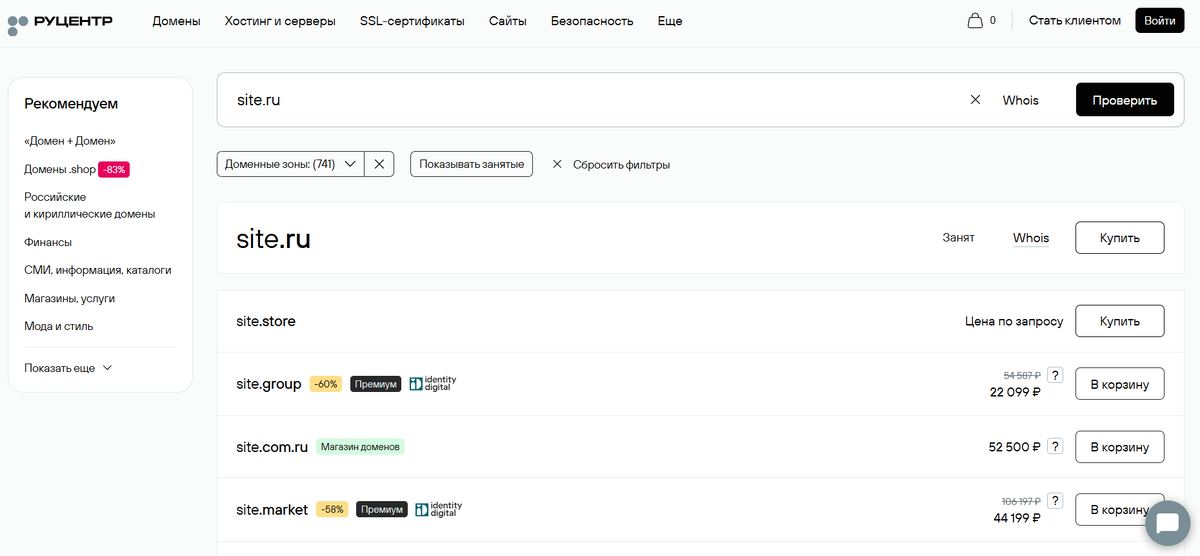Toggle Показывать занятые filter

[472, 164]
